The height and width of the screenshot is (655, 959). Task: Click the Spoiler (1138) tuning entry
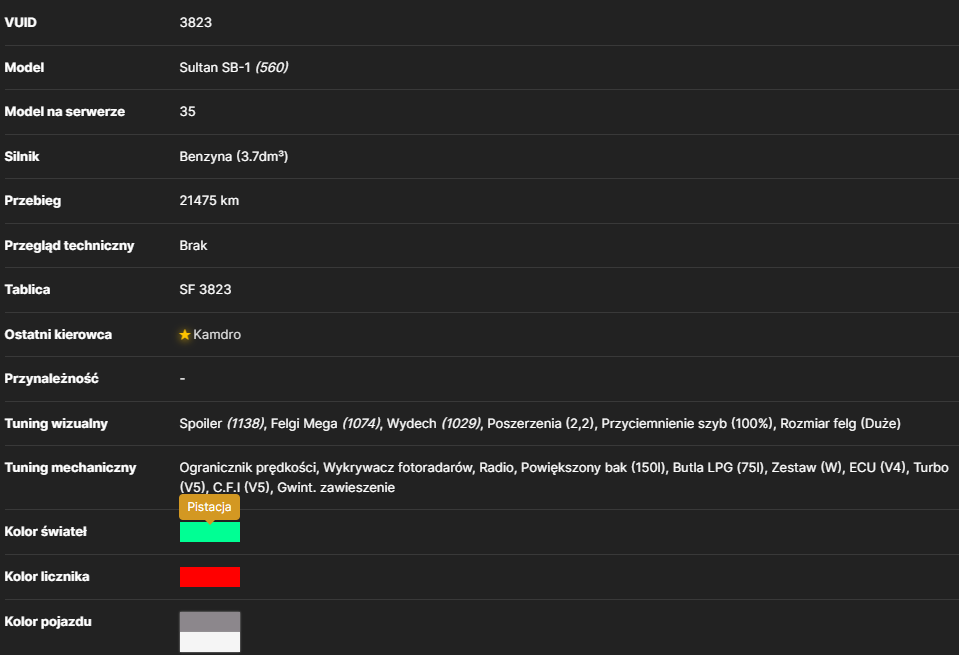coord(221,423)
